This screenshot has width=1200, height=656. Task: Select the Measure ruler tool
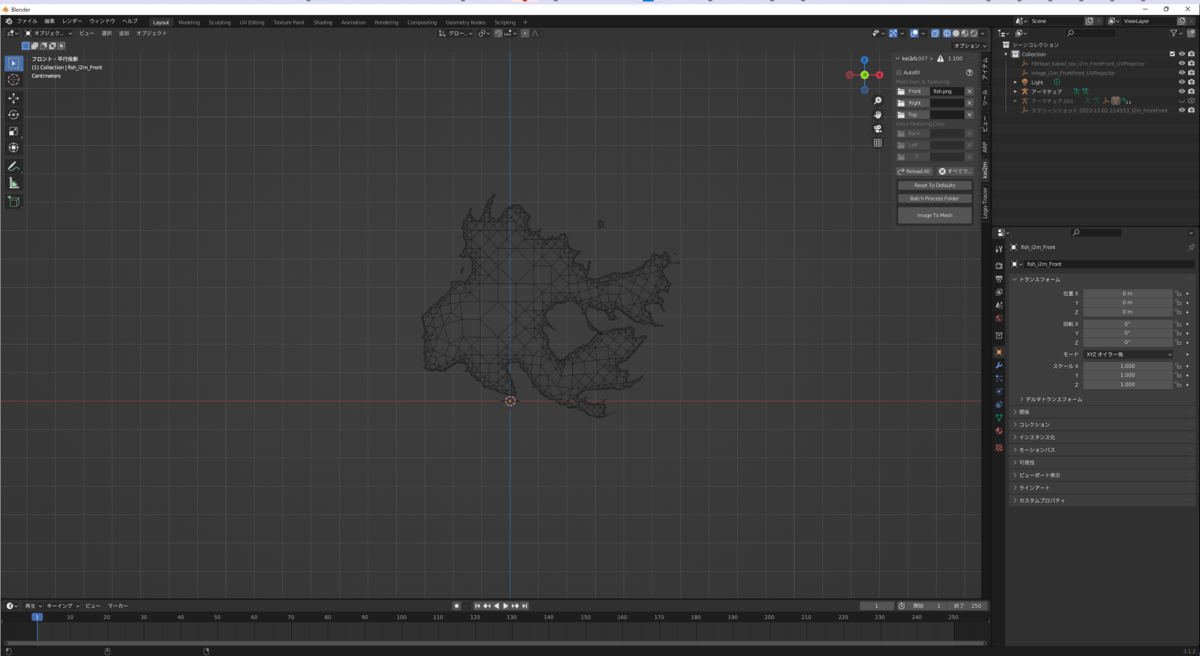pos(13,183)
